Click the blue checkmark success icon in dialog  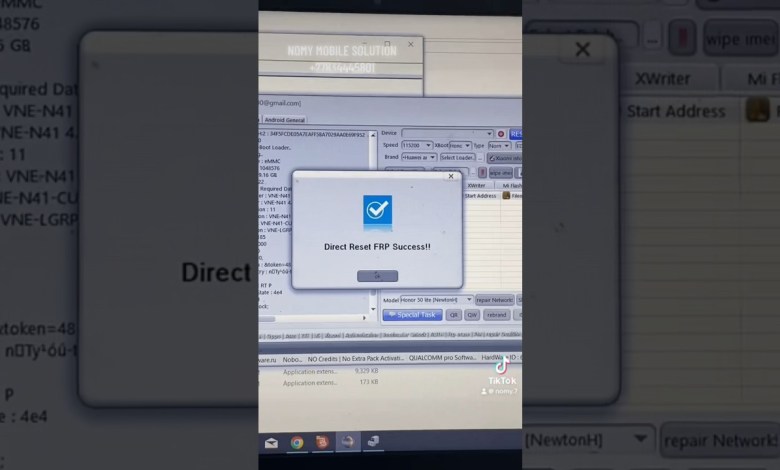point(377,211)
